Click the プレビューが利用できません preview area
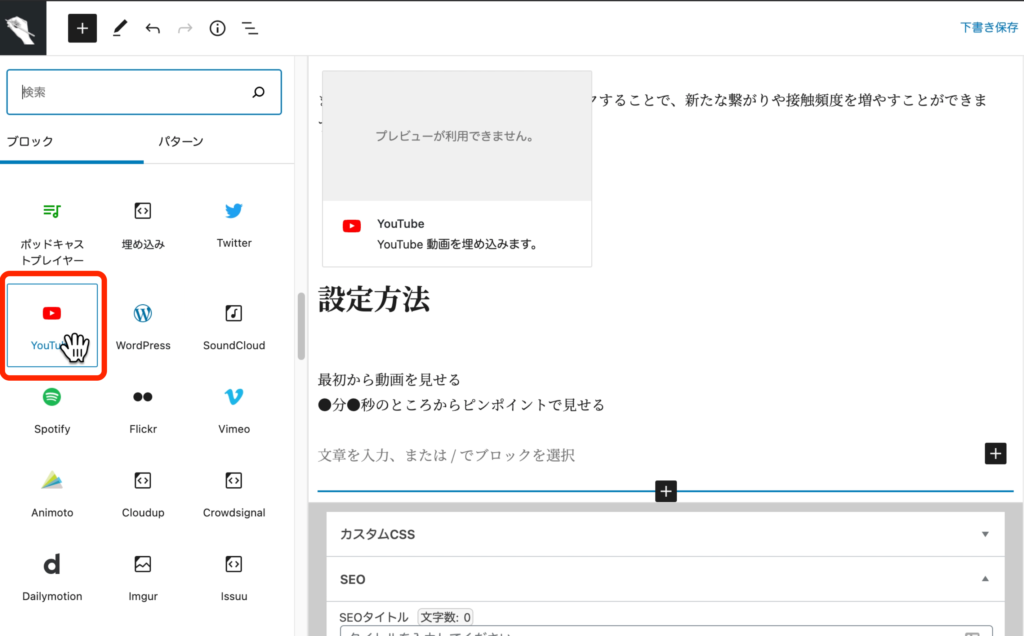1024x636 pixels. 457,136
